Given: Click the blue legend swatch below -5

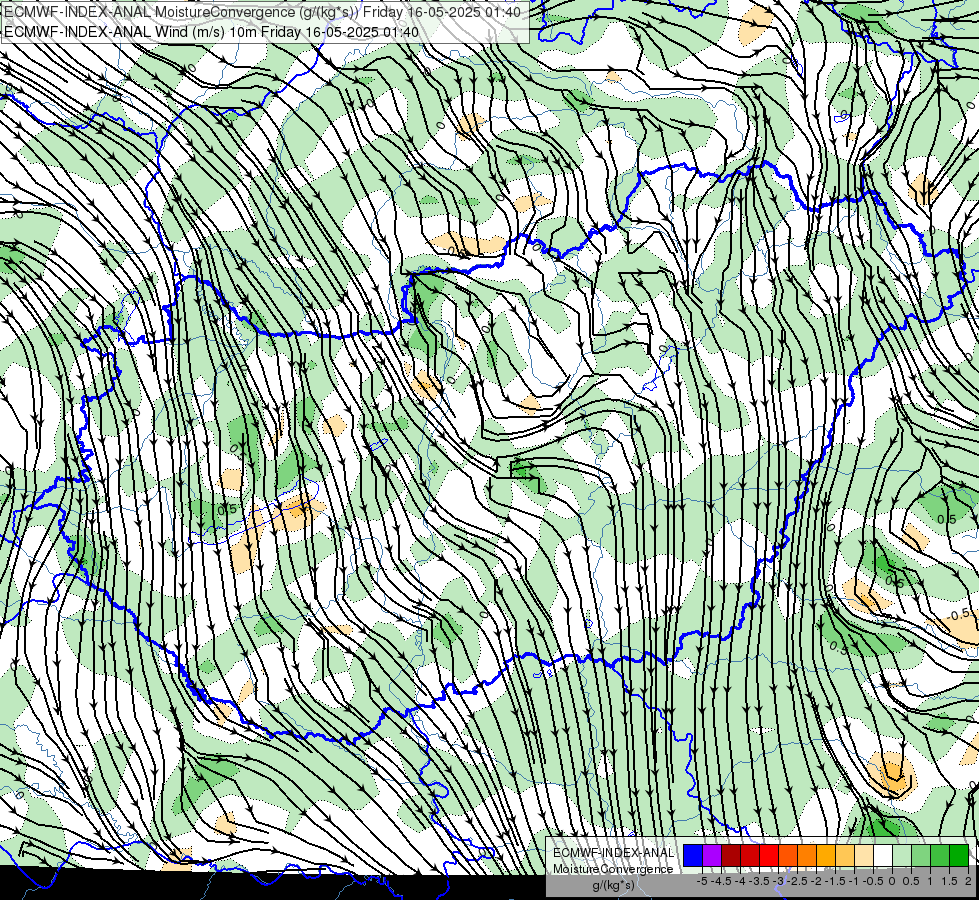Looking at the screenshot, I should [x=693, y=855].
